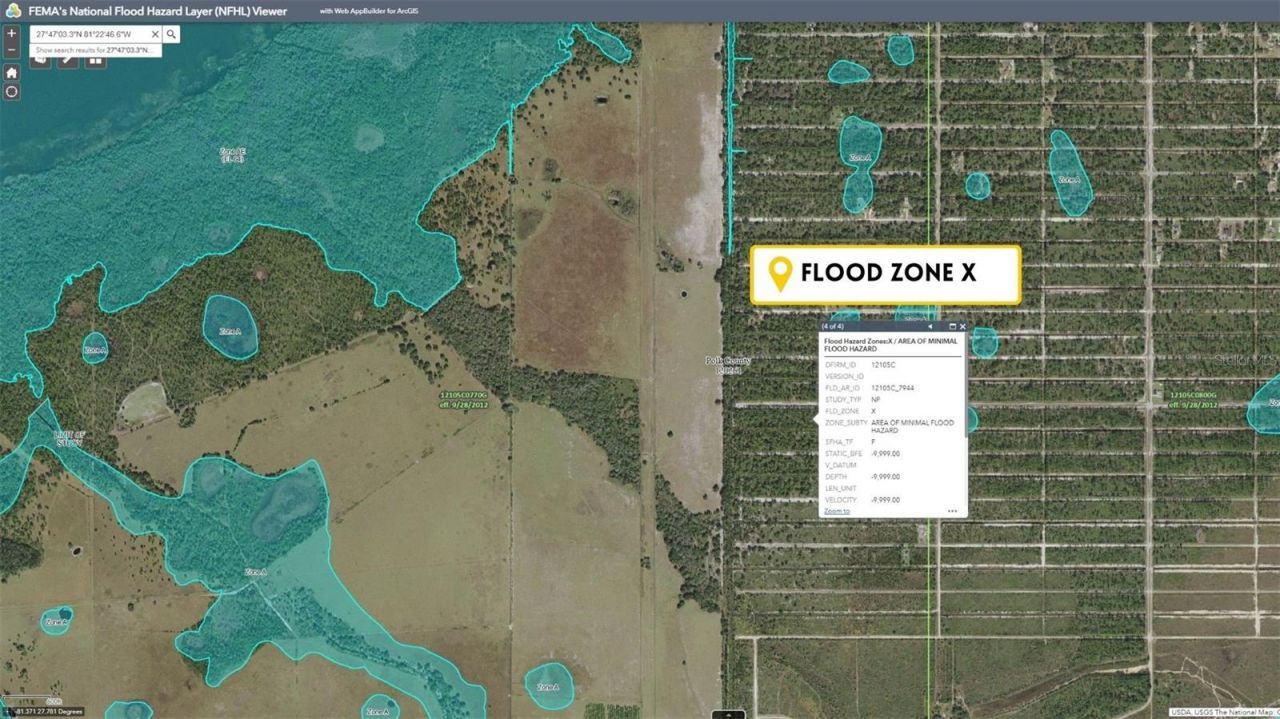Click the search magnifier button
Screen dimensions: 1280x719
(x=171, y=34)
